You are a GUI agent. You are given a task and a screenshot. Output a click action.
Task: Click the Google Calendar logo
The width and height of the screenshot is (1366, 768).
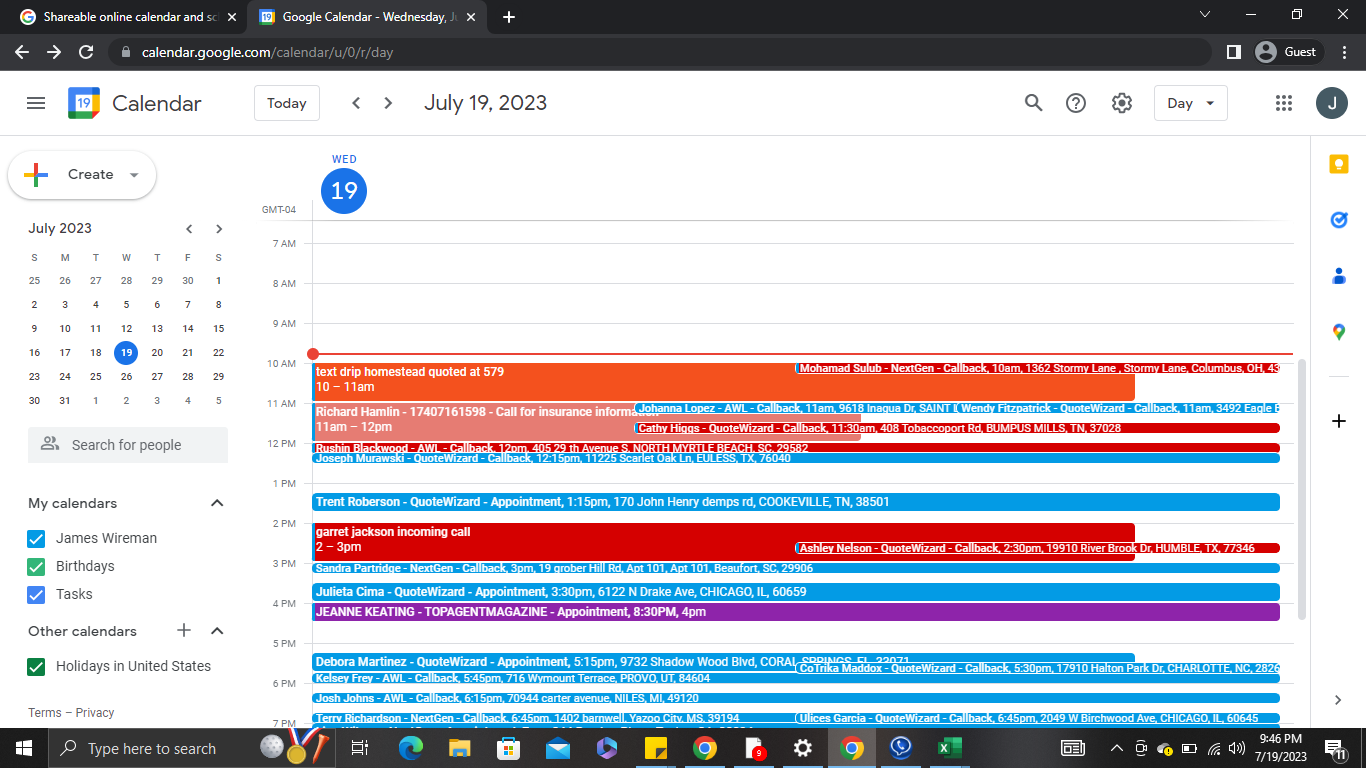coord(84,103)
